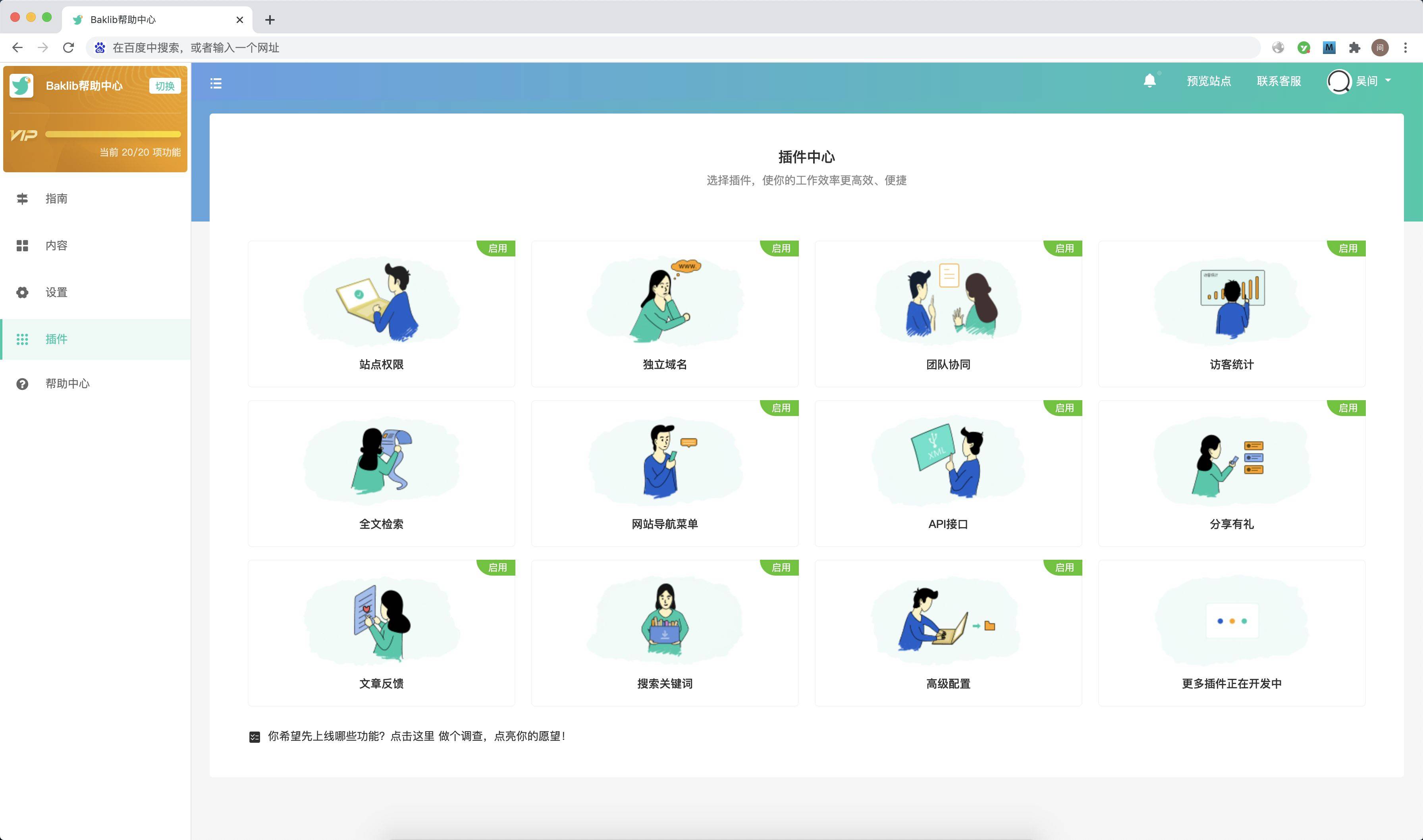The width and height of the screenshot is (1423, 840).
Task: Click the 点击这里 survey link
Action: [x=413, y=736]
